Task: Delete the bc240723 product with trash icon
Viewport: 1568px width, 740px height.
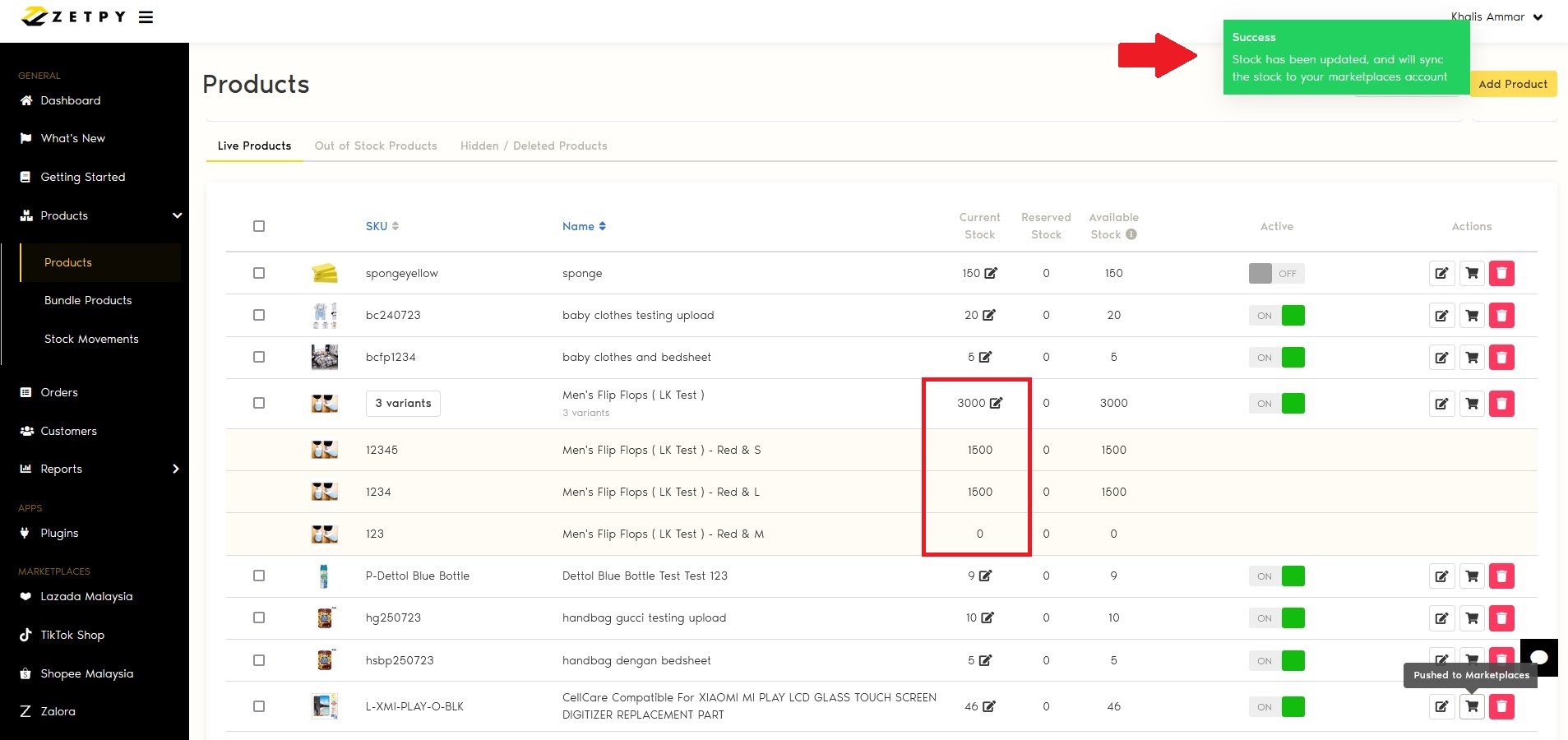Action: [x=1501, y=315]
